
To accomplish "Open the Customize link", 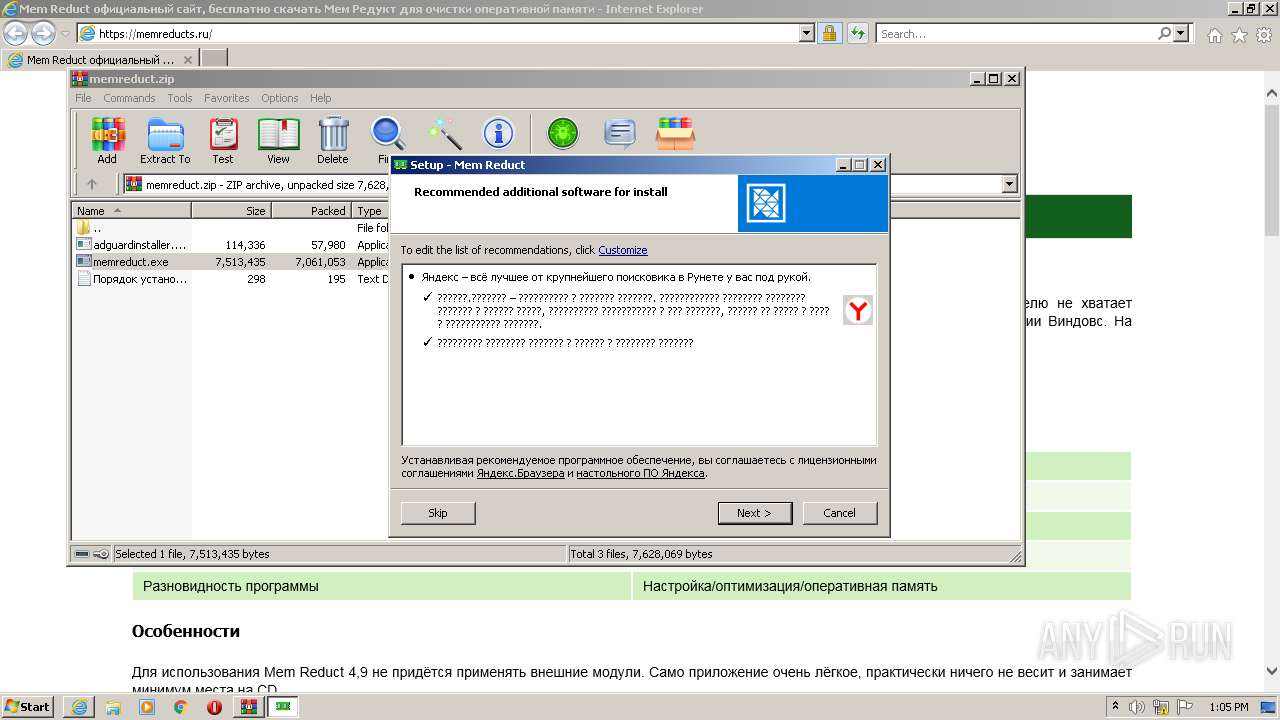I will click(623, 250).
